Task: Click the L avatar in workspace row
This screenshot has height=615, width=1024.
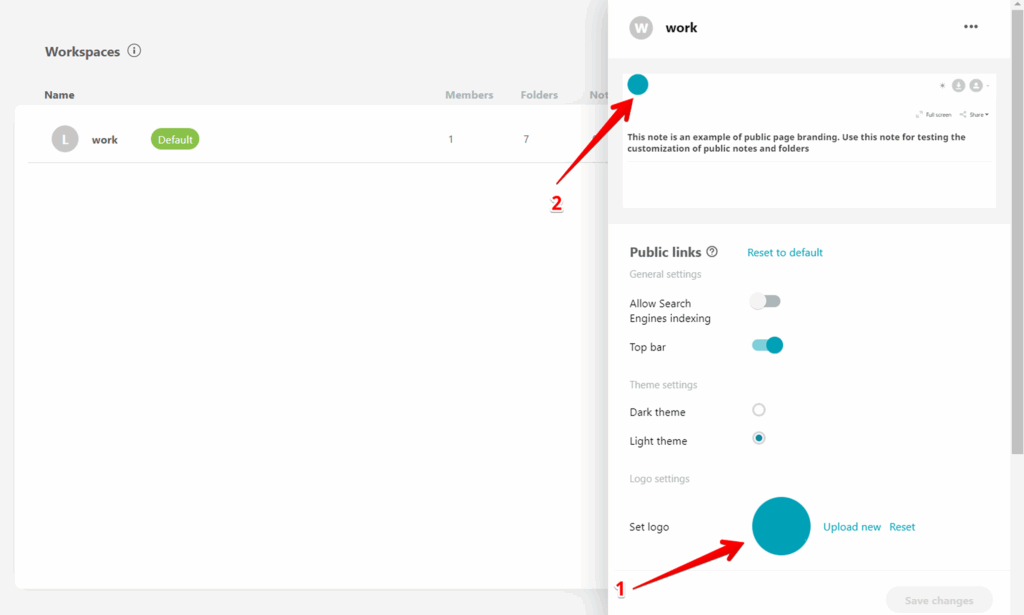Action: point(65,139)
